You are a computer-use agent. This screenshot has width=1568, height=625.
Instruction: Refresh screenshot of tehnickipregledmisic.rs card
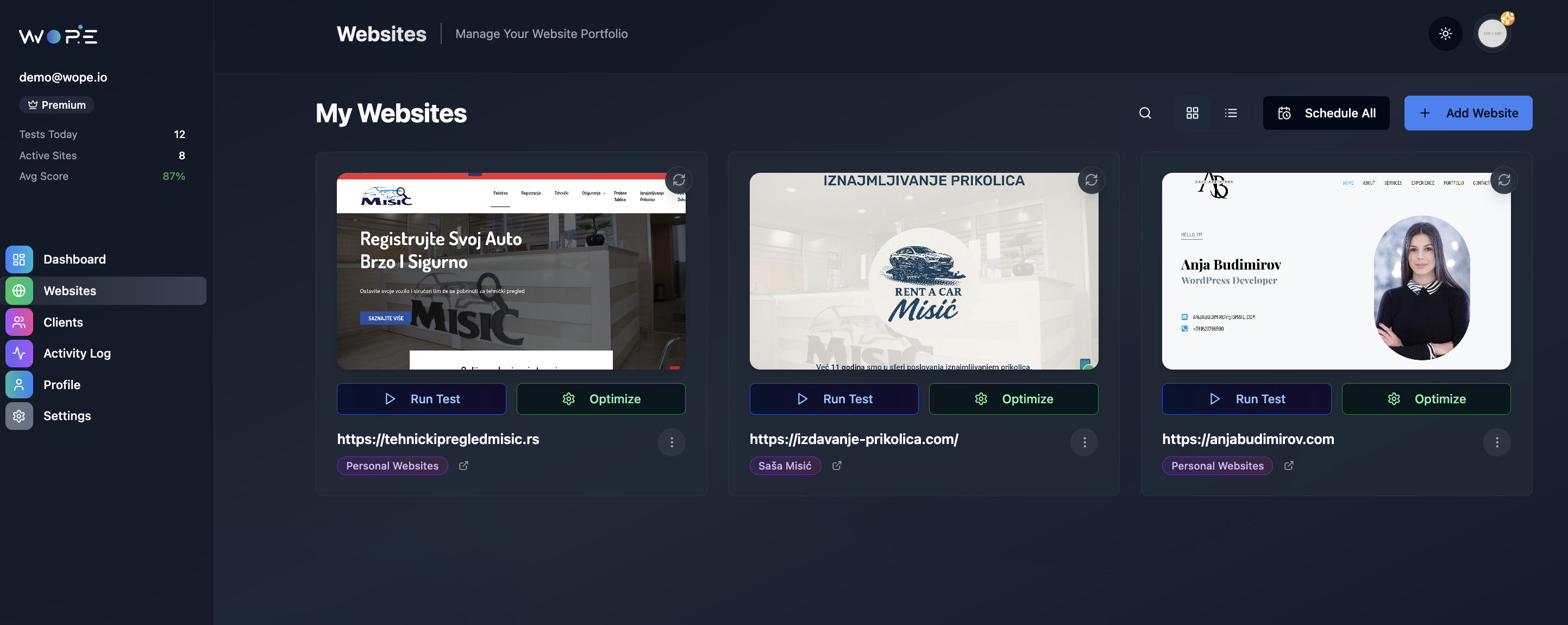[678, 180]
